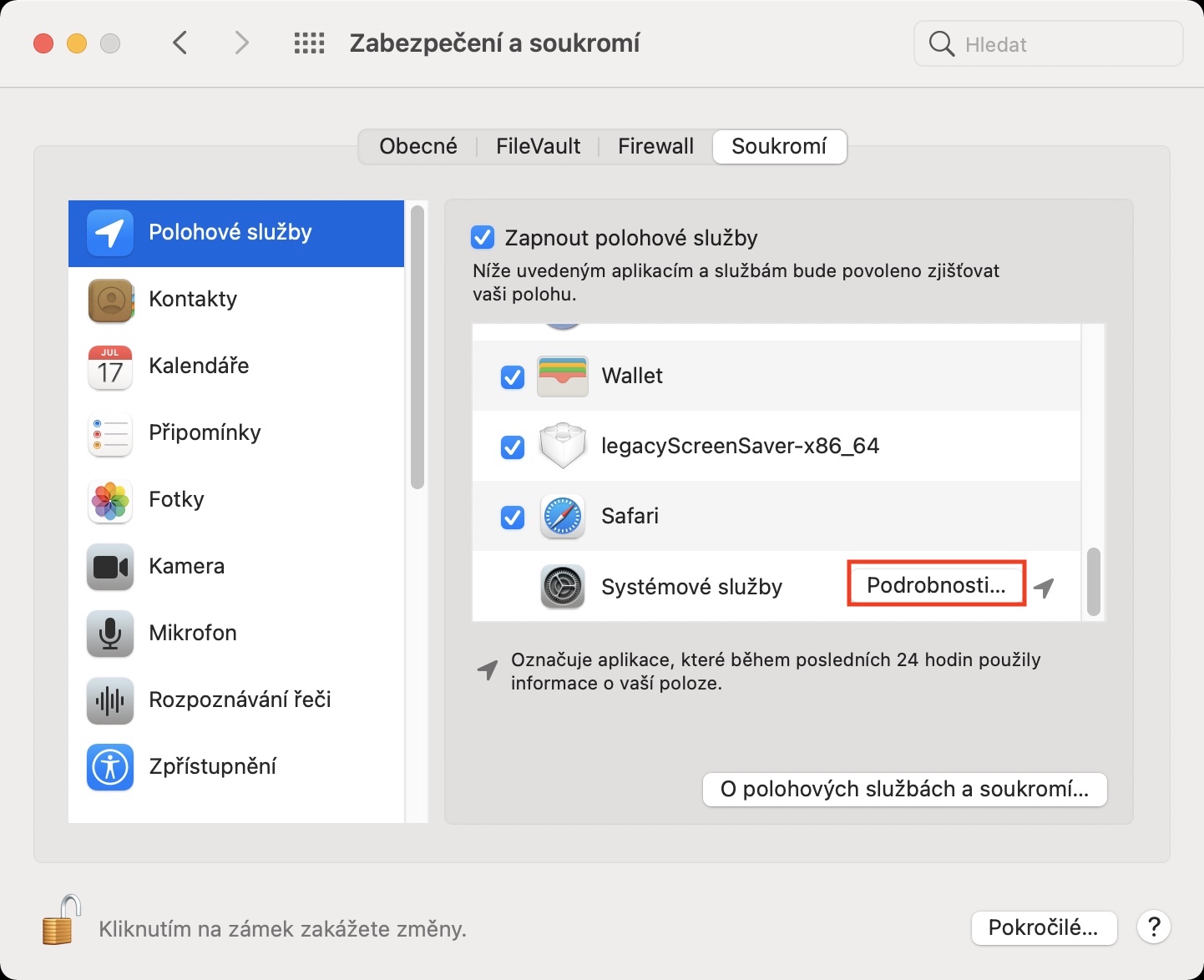
Task: Uncheck the legacyScreenSaver-x86_64 checkbox
Action: (x=513, y=447)
